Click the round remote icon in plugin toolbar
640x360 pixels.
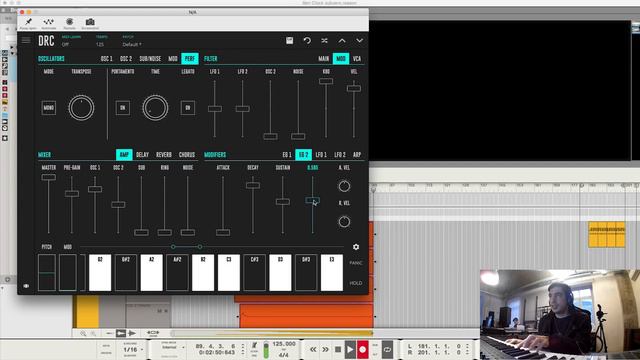pos(69,22)
